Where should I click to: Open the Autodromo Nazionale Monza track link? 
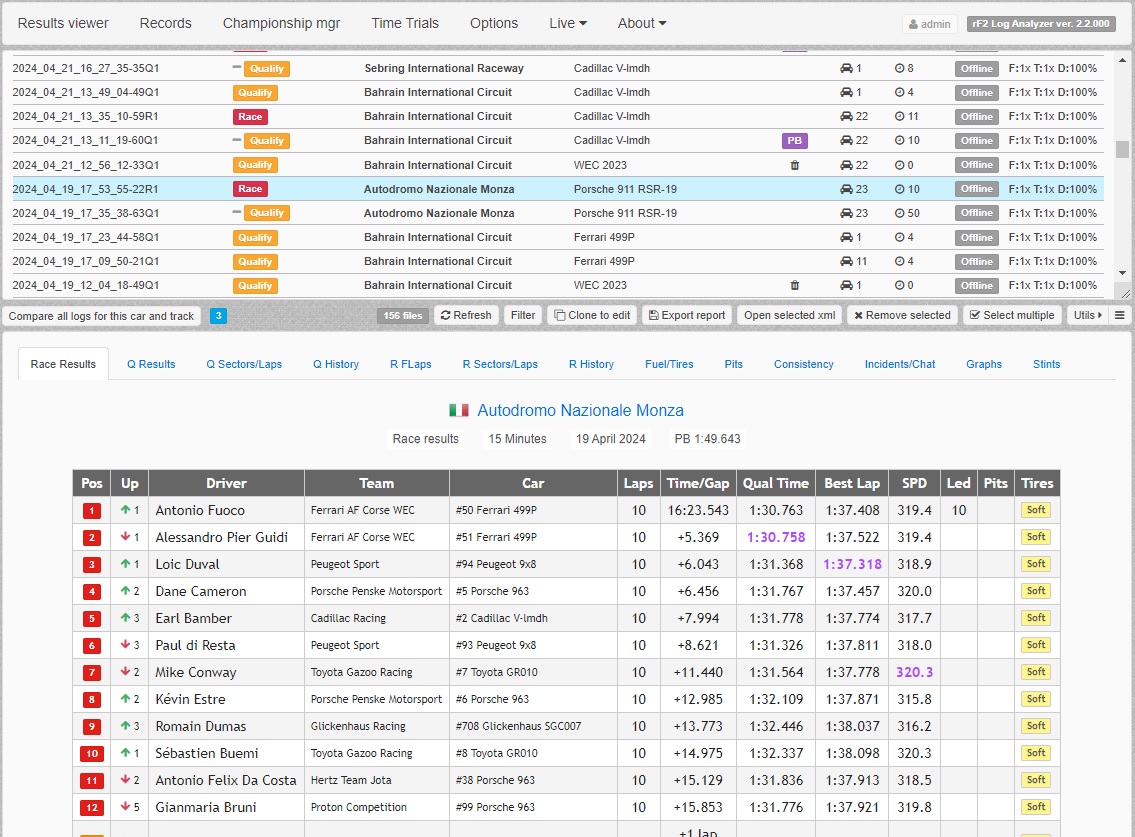[x=580, y=411]
